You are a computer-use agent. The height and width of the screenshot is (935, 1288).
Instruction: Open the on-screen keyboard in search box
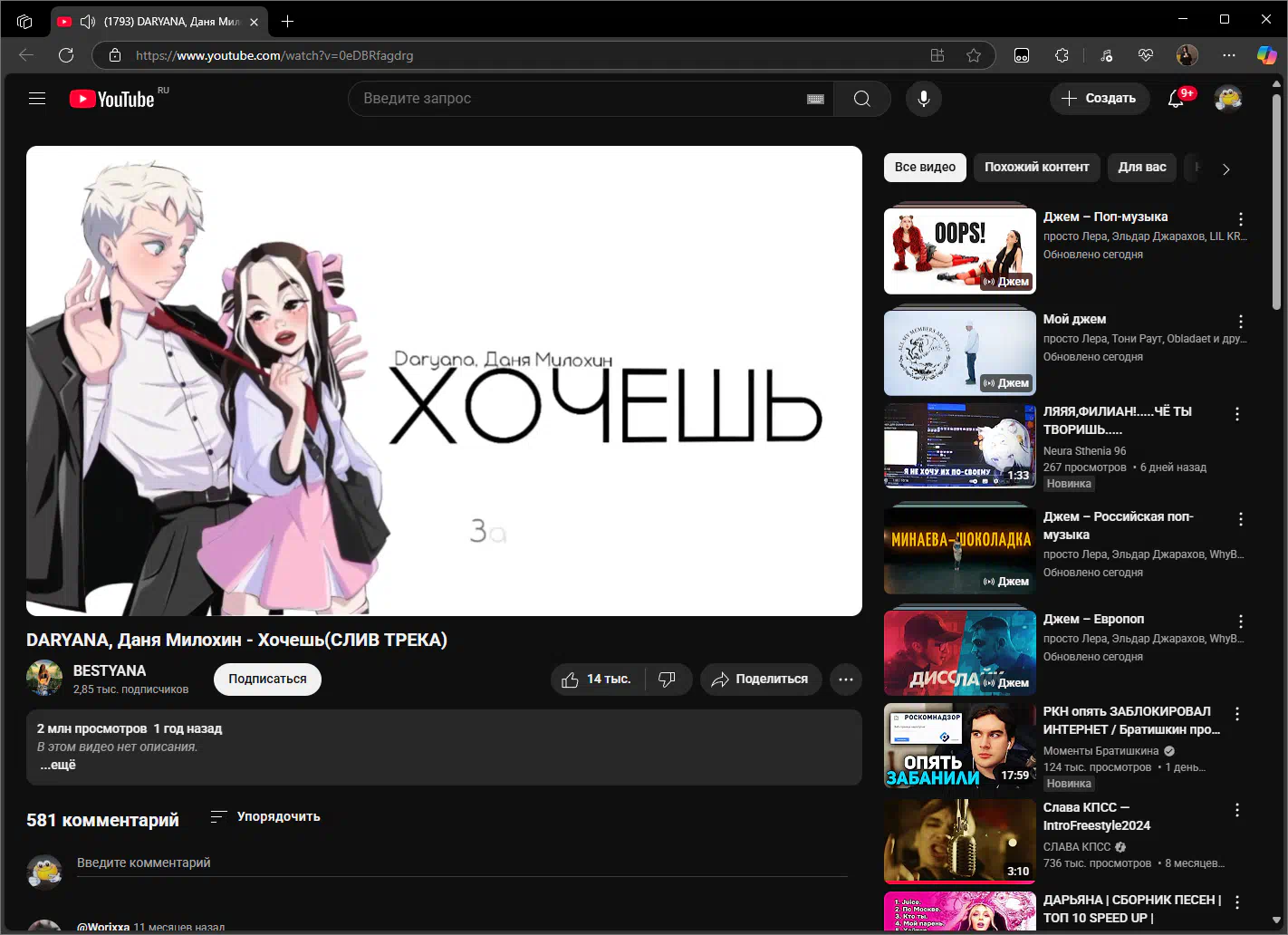coord(815,99)
